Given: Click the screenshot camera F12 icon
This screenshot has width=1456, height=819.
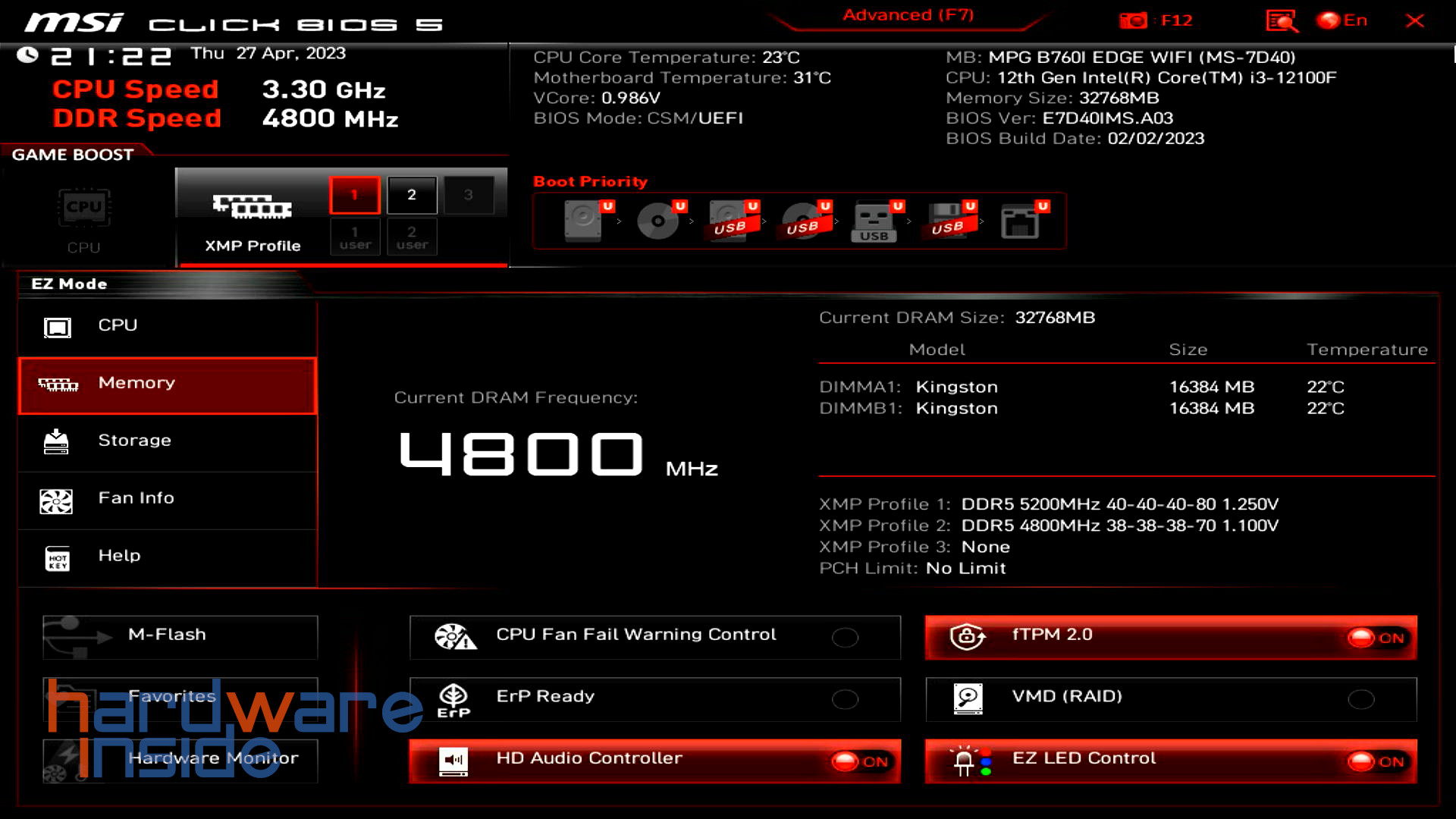Looking at the screenshot, I should (x=1134, y=20).
